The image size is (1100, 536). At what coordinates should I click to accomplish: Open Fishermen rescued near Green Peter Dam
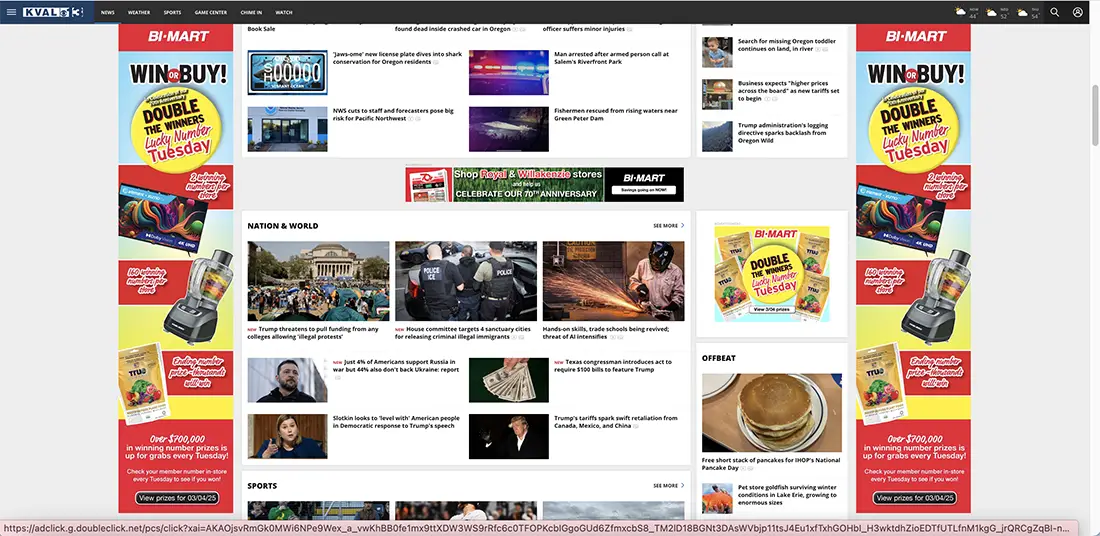click(x=616, y=114)
